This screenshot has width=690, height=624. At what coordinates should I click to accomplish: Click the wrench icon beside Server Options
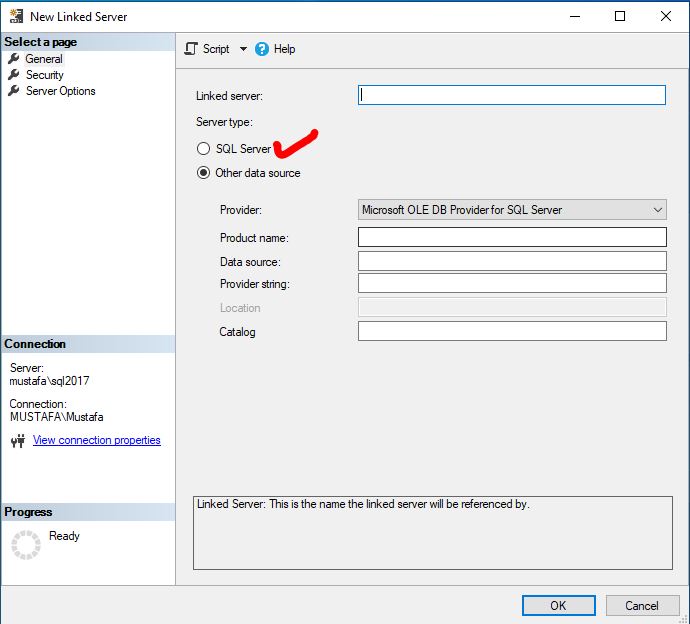click(14, 90)
